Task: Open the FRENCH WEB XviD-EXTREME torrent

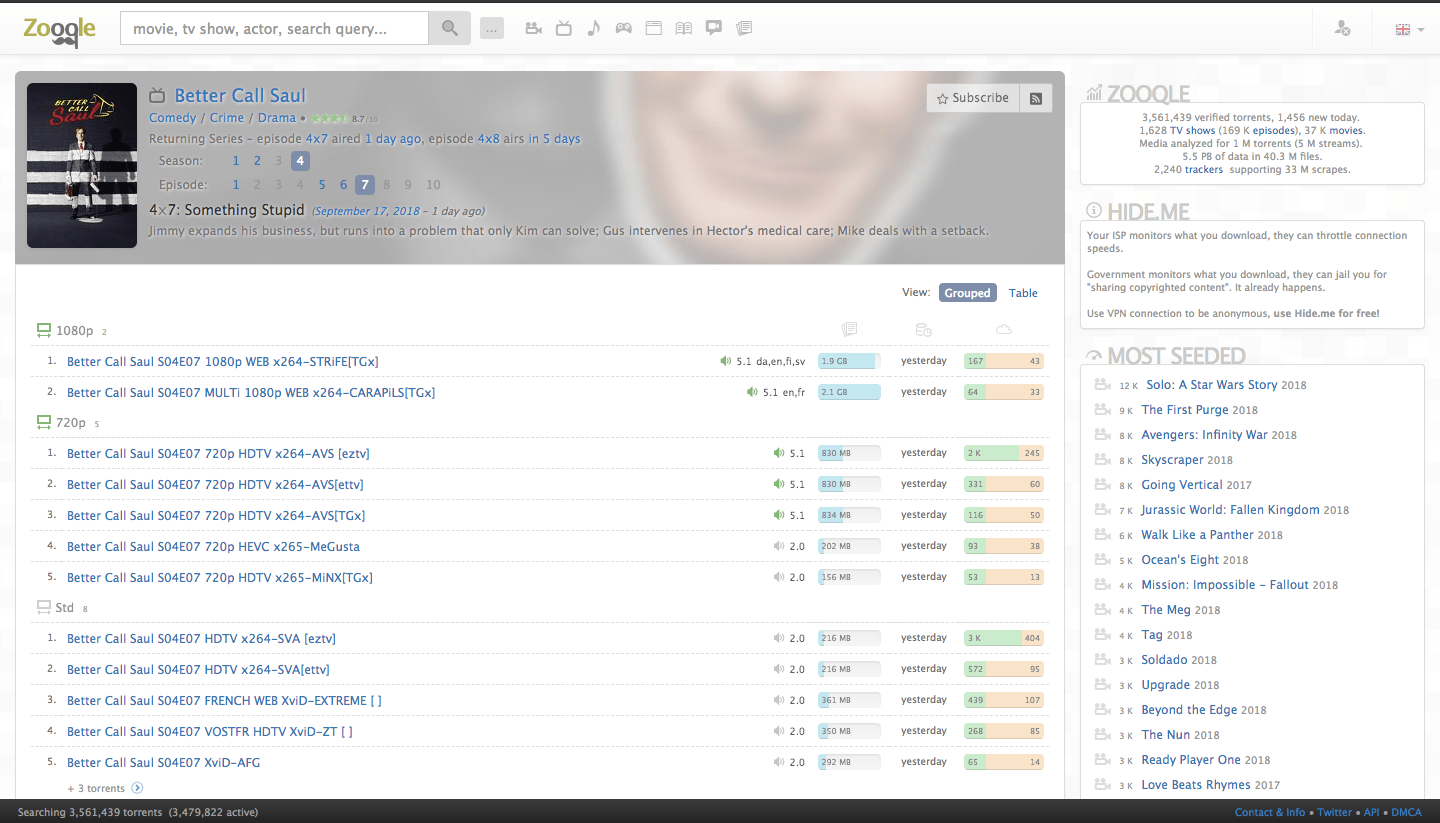Action: click(x=224, y=701)
